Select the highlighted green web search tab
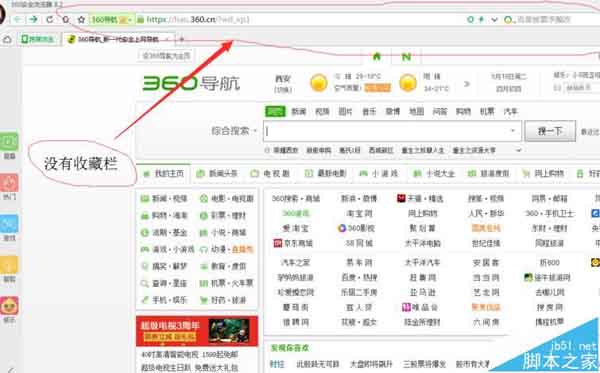Image resolution: width=600 pixels, height=373 pixels. (275, 111)
